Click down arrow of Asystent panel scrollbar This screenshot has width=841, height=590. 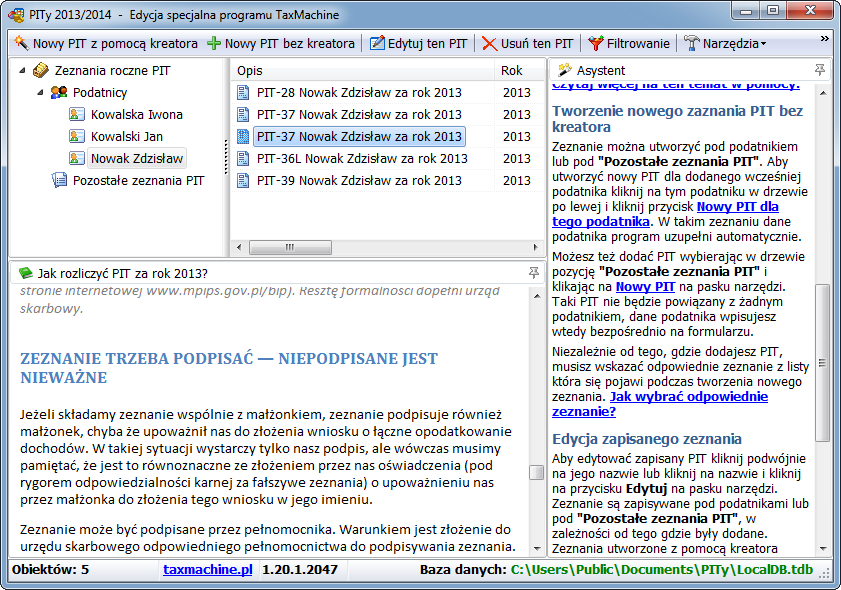[823, 549]
